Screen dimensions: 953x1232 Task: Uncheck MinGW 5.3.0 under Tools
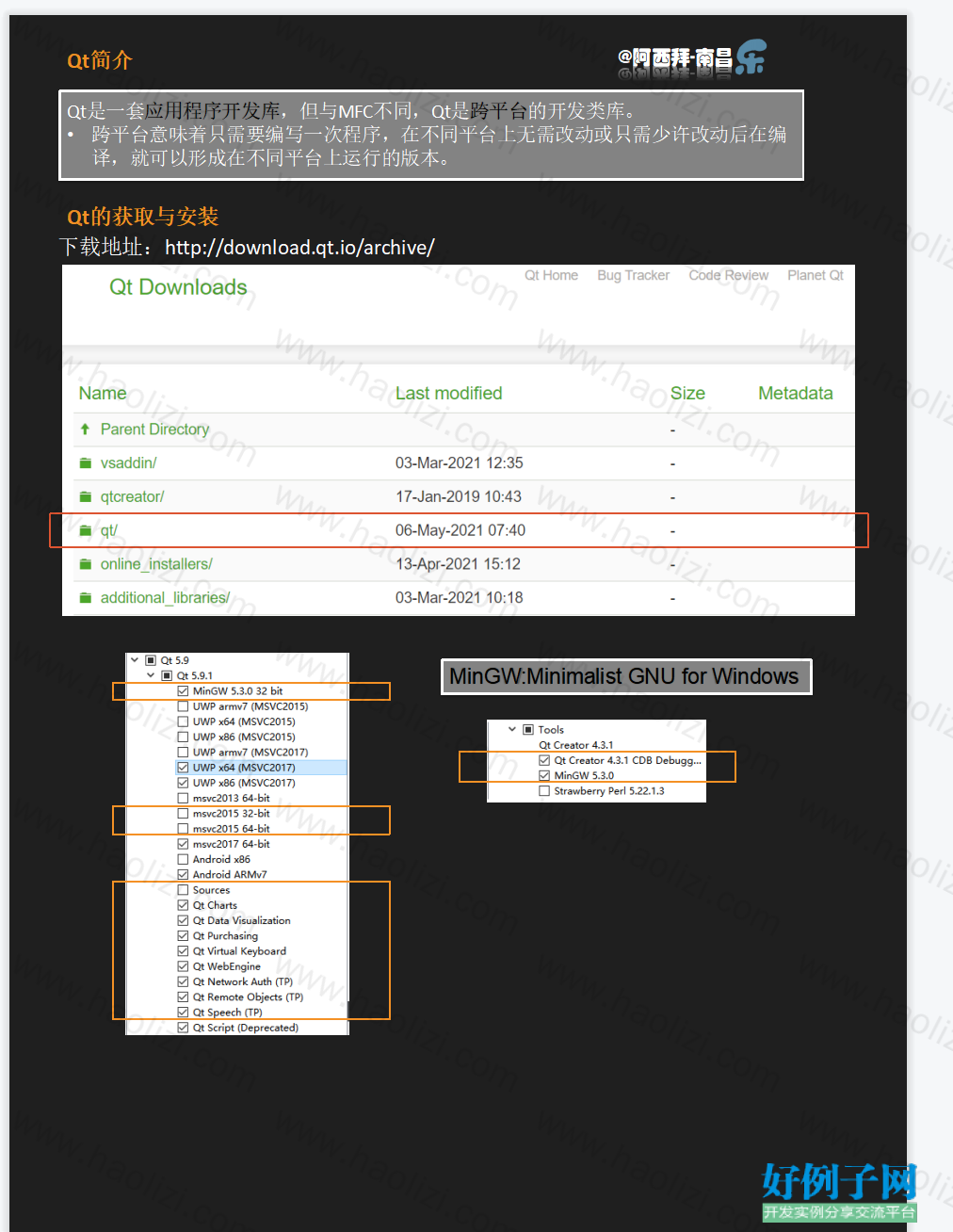pyautogui.click(x=544, y=775)
